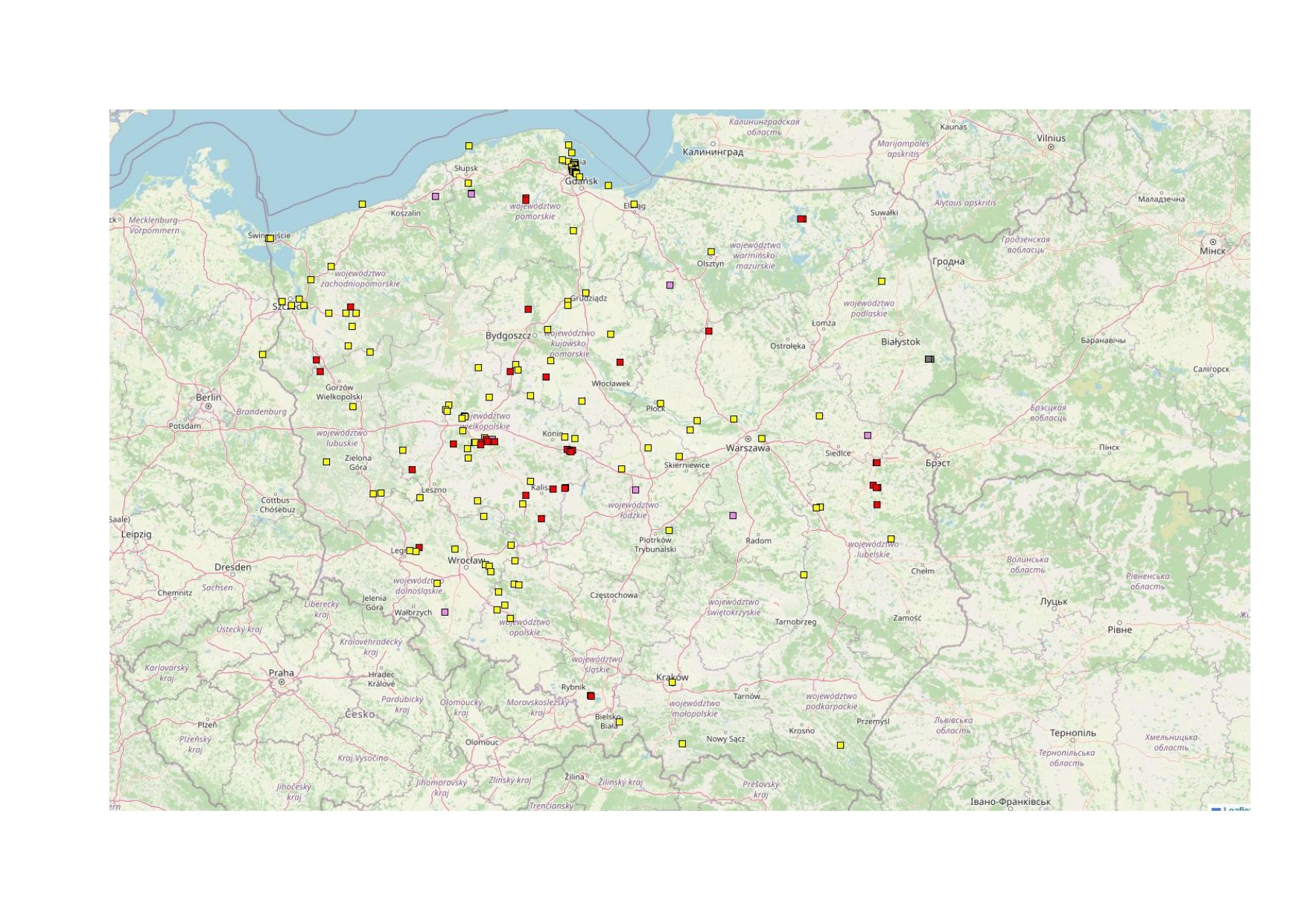Screen dimensions: 1307x924
Task: Click the pink marker north of Radom
Action: point(733,515)
